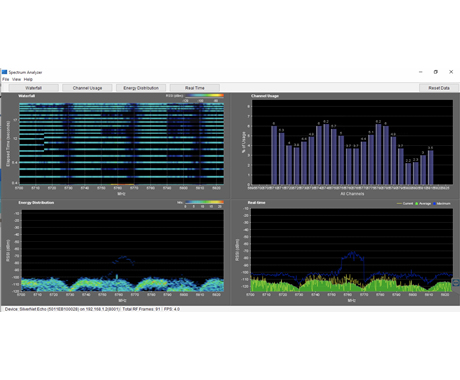460x380 pixels.
Task: Click the Average legend entry in Real time
Action: tap(423, 203)
